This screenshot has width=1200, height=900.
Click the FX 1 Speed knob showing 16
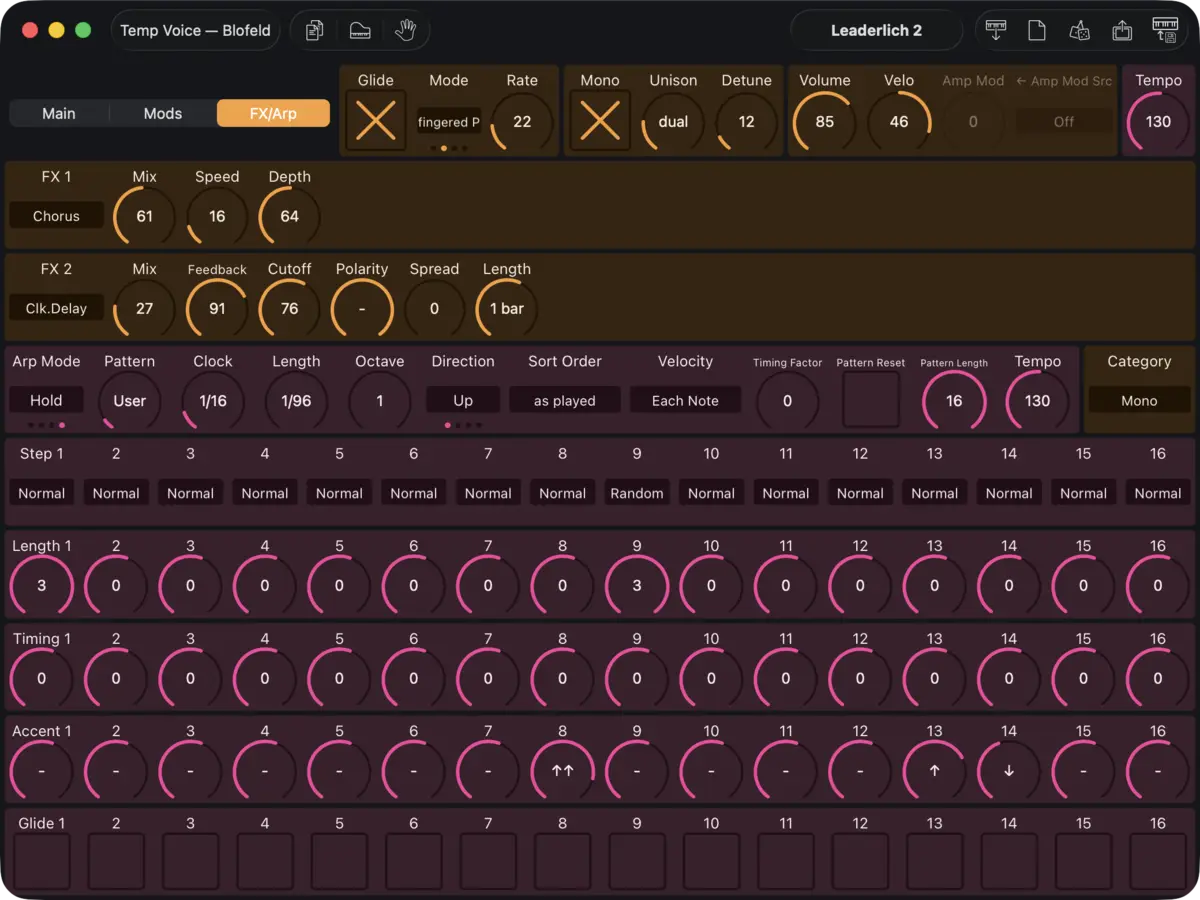click(217, 216)
